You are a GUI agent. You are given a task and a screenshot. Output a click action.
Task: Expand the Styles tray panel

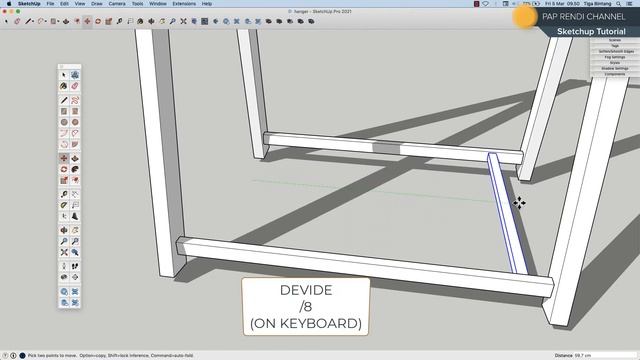pyautogui.click(x=615, y=63)
